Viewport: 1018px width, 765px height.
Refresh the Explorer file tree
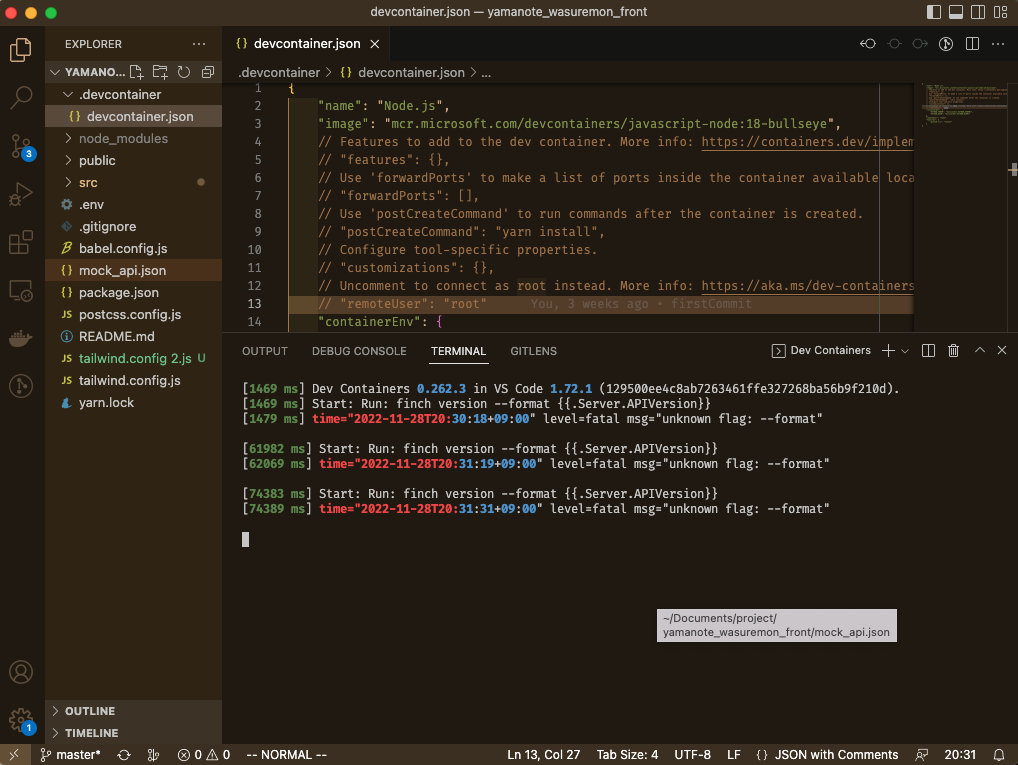pyautogui.click(x=184, y=72)
